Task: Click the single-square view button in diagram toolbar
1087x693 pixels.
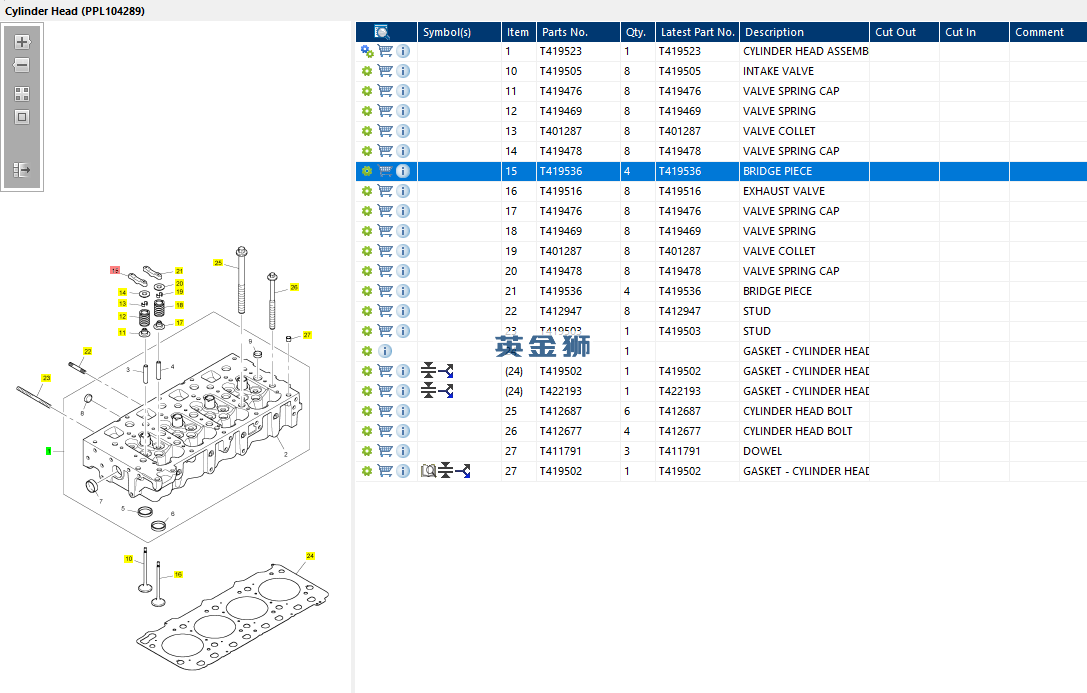Action: coord(22,117)
